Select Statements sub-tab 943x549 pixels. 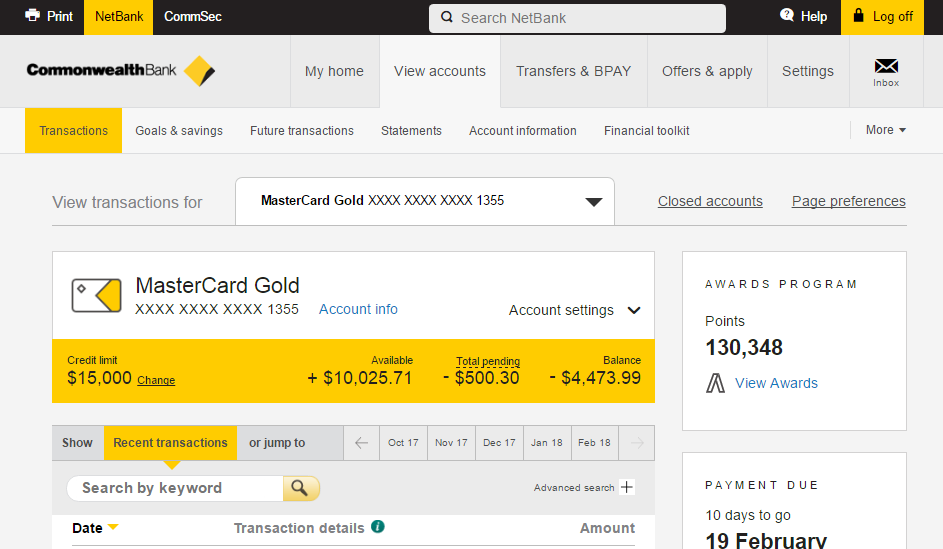pyautogui.click(x=411, y=130)
